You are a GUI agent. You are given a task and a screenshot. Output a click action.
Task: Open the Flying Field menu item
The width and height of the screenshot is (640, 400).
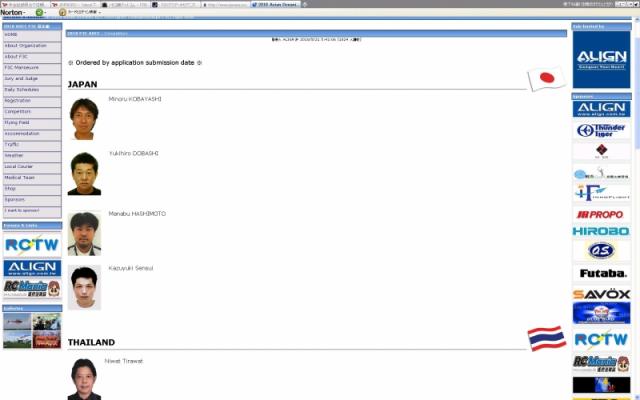pyautogui.click(x=32, y=123)
